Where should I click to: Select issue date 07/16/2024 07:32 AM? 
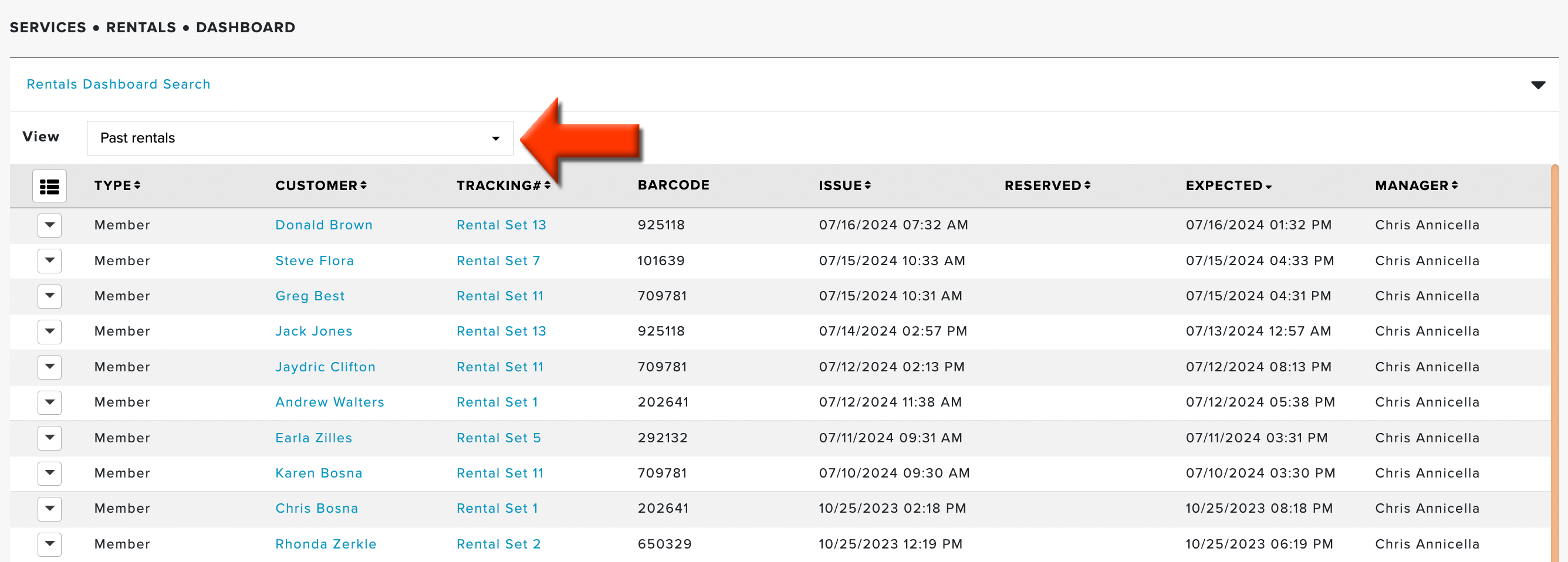coord(893,225)
